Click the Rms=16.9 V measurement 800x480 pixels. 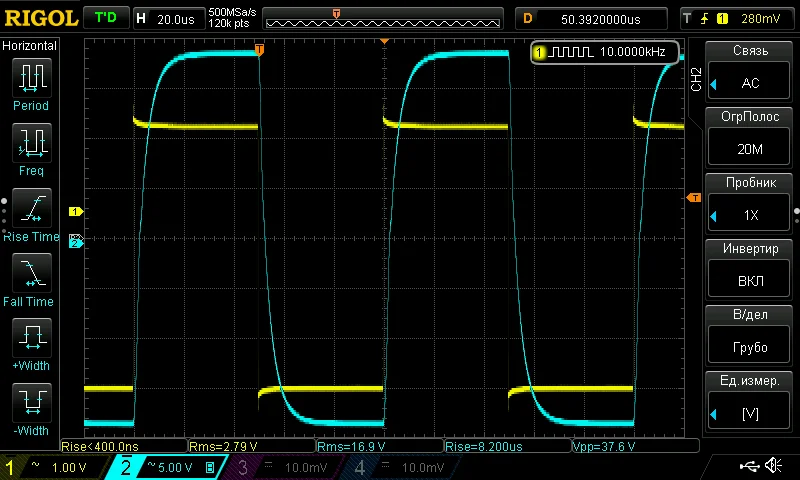pos(351,446)
